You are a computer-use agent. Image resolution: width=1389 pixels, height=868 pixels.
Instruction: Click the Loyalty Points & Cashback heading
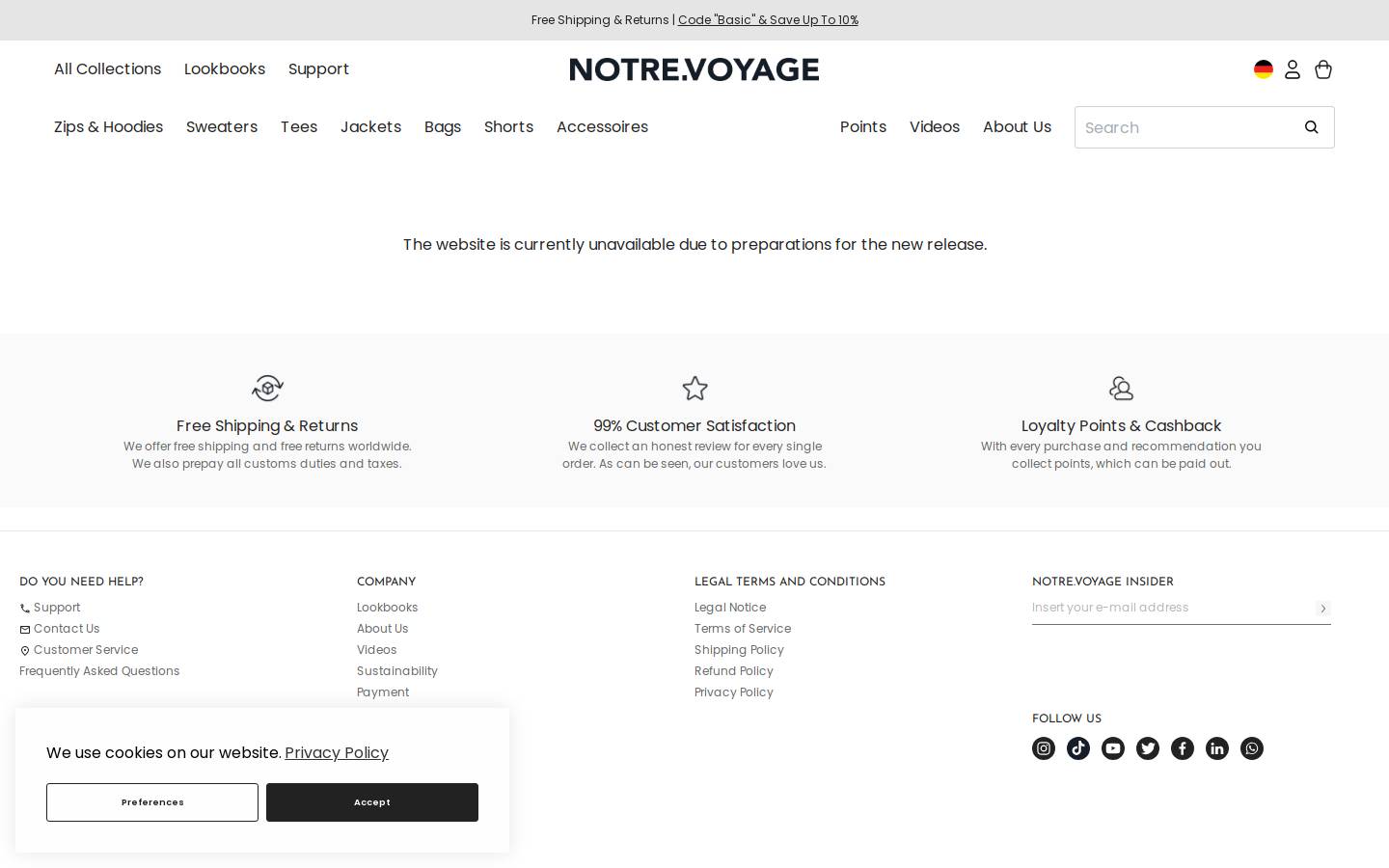[x=1121, y=426]
